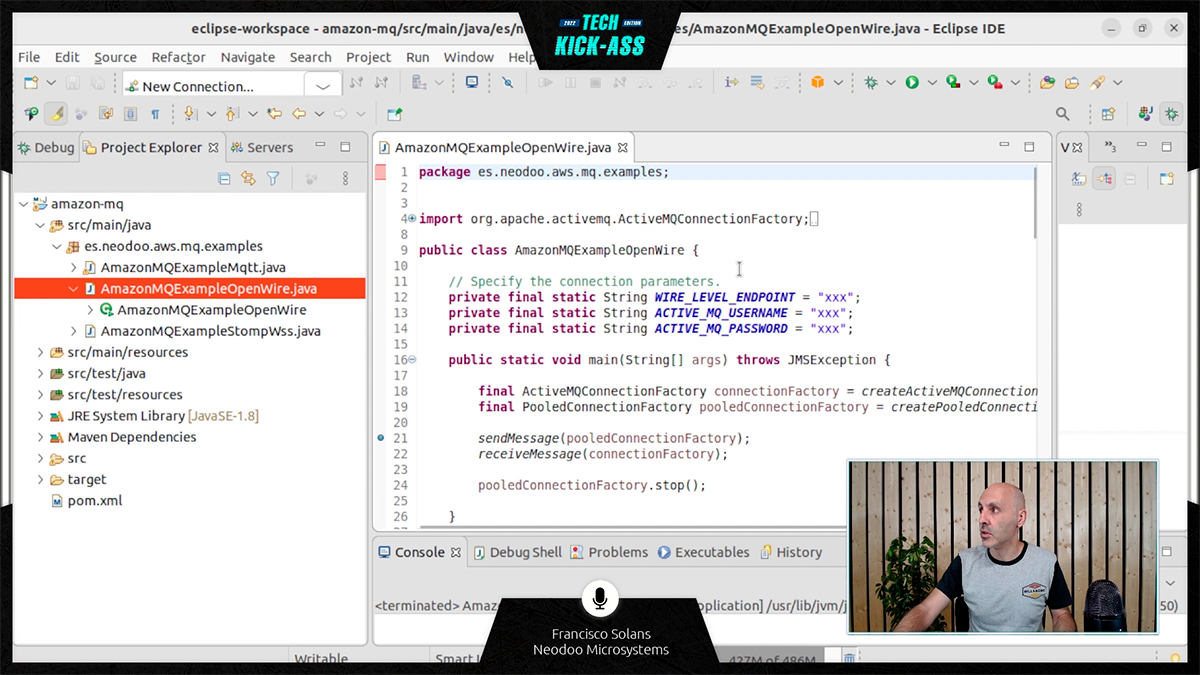Click the green Run button in the toolbar
The width and height of the screenshot is (1200, 675).
click(912, 83)
